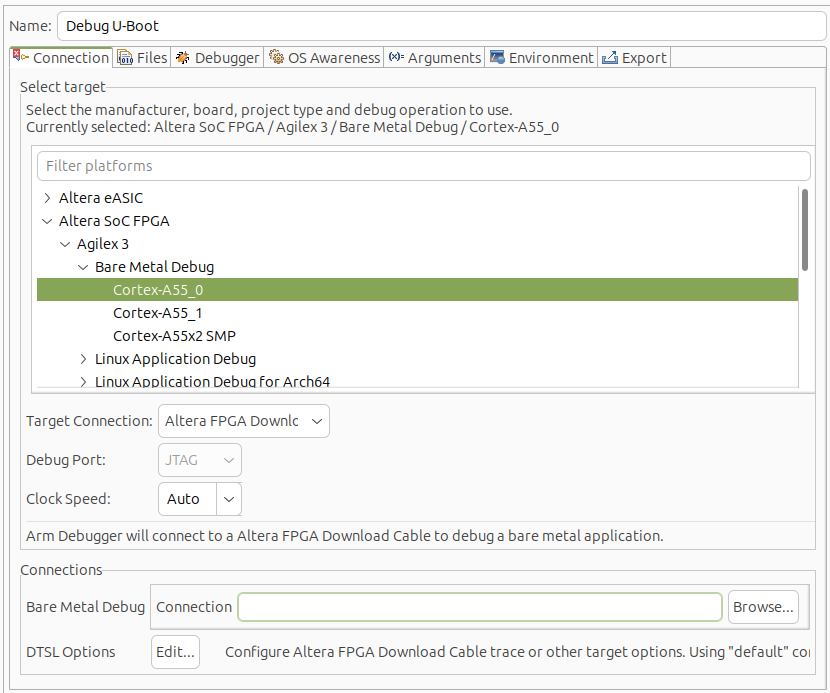Click the Browse... button
830x693 pixels.
click(x=763, y=607)
